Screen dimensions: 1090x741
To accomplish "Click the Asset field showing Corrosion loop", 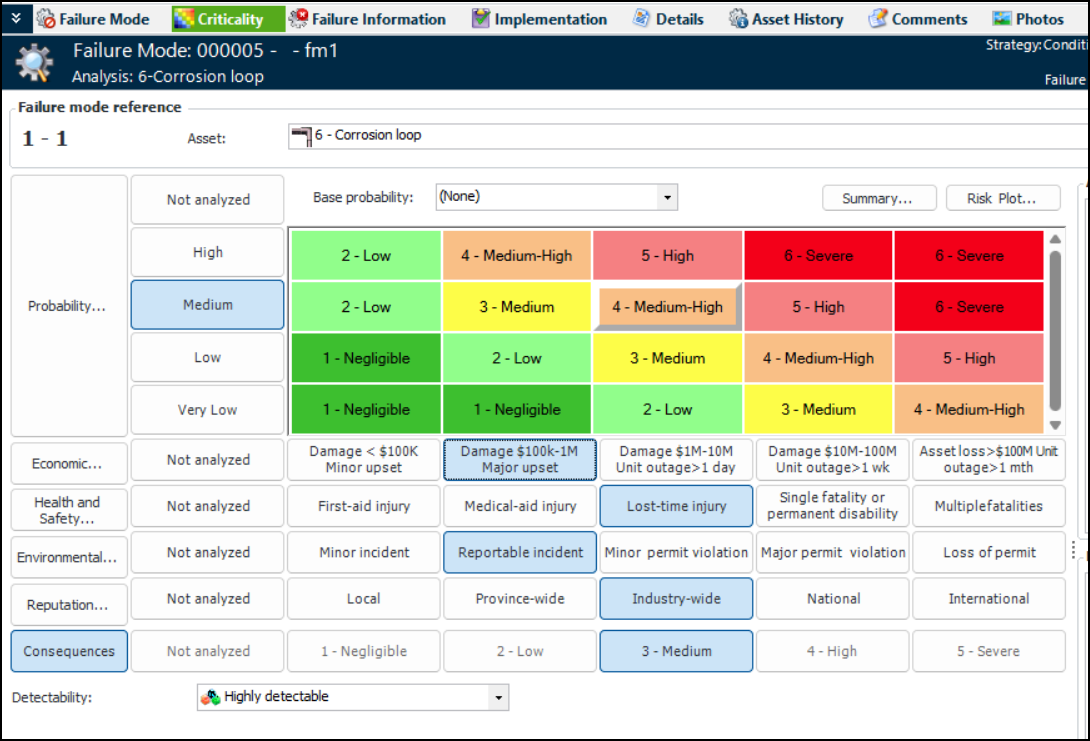I will click(x=680, y=136).
